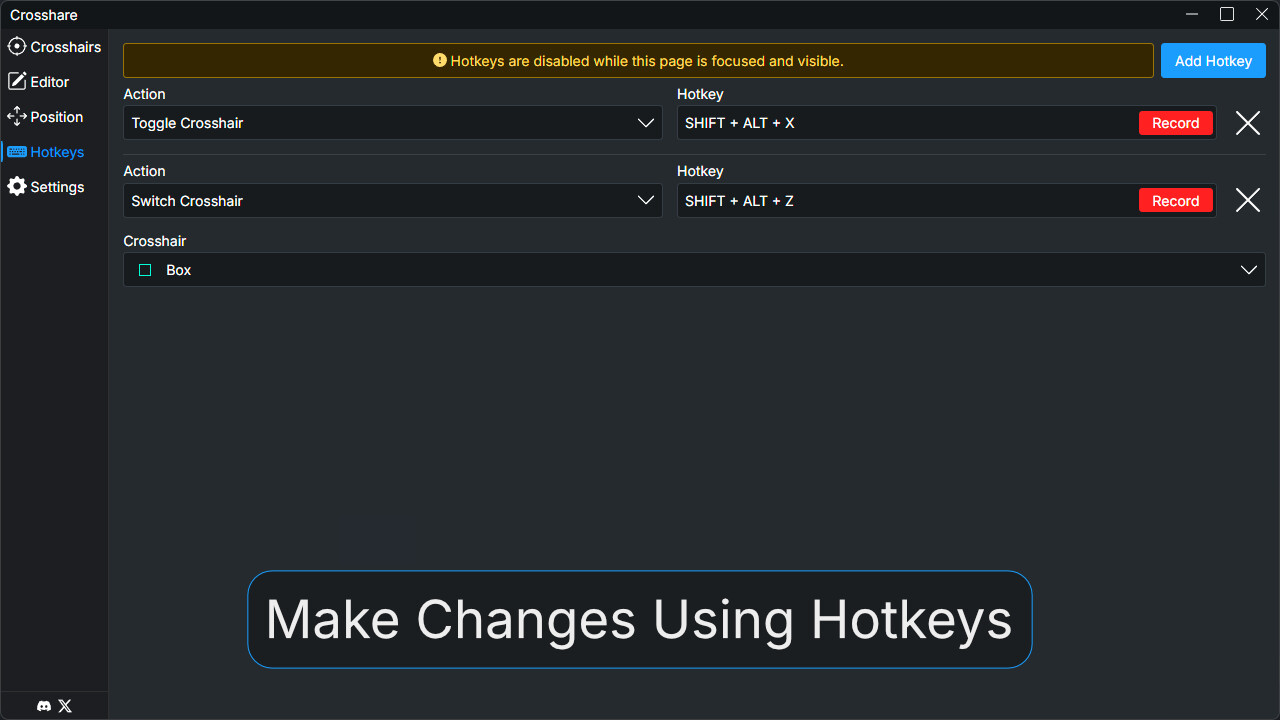Delete the Toggle Crosshair hotkey row
This screenshot has height=720, width=1280.
click(1247, 123)
